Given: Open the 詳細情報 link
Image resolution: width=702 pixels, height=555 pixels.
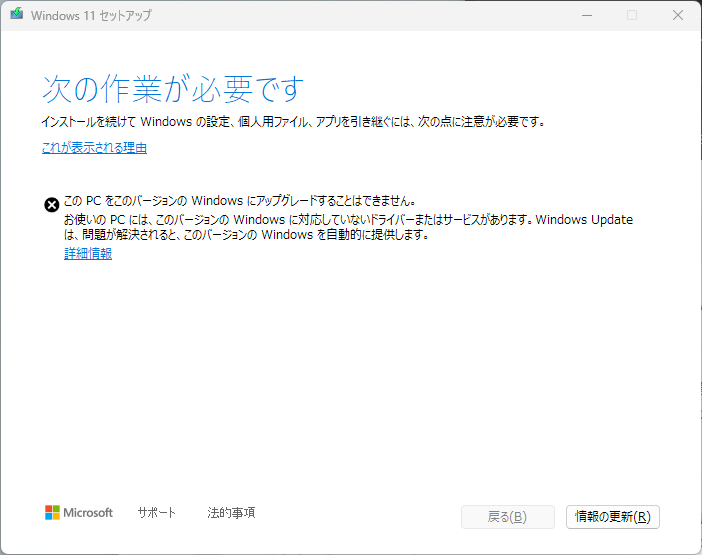Looking at the screenshot, I should click(88, 254).
